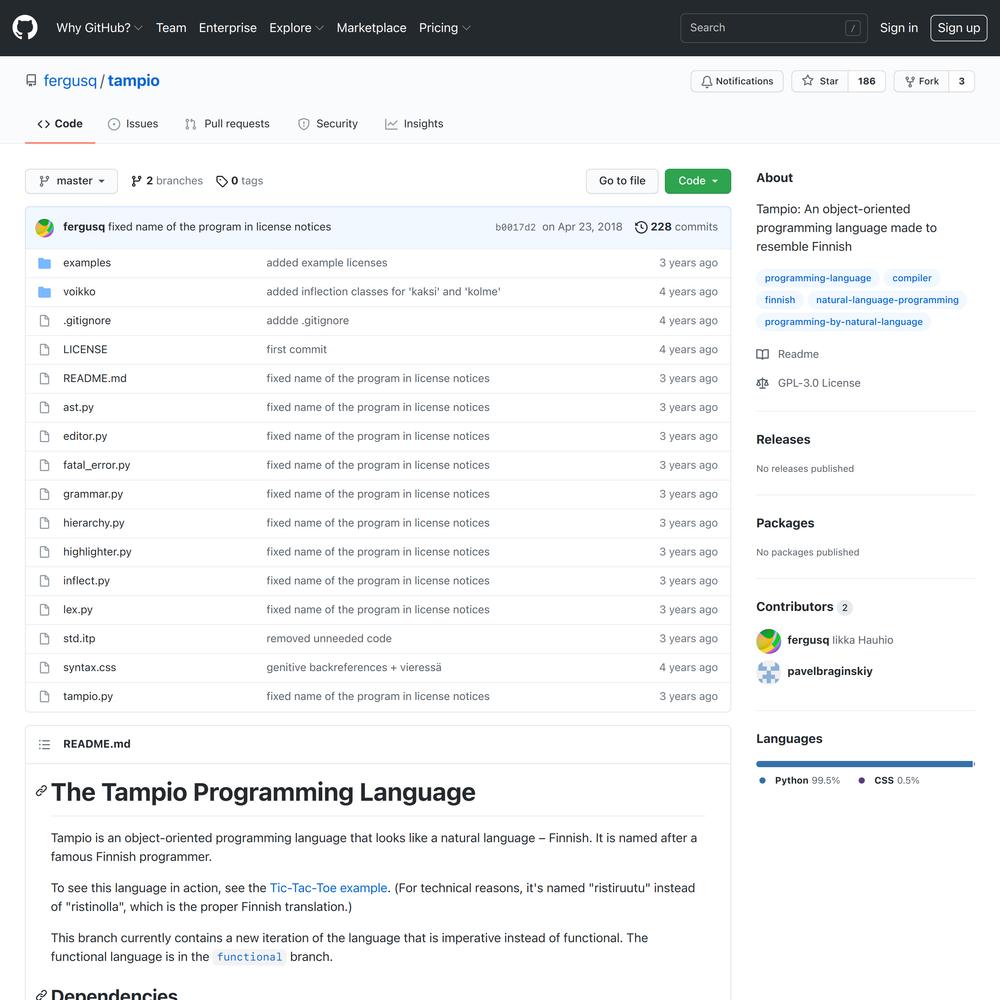Click the pavelbraginskiy contributor avatar
This screenshot has height=1000, width=1000.
768,672
